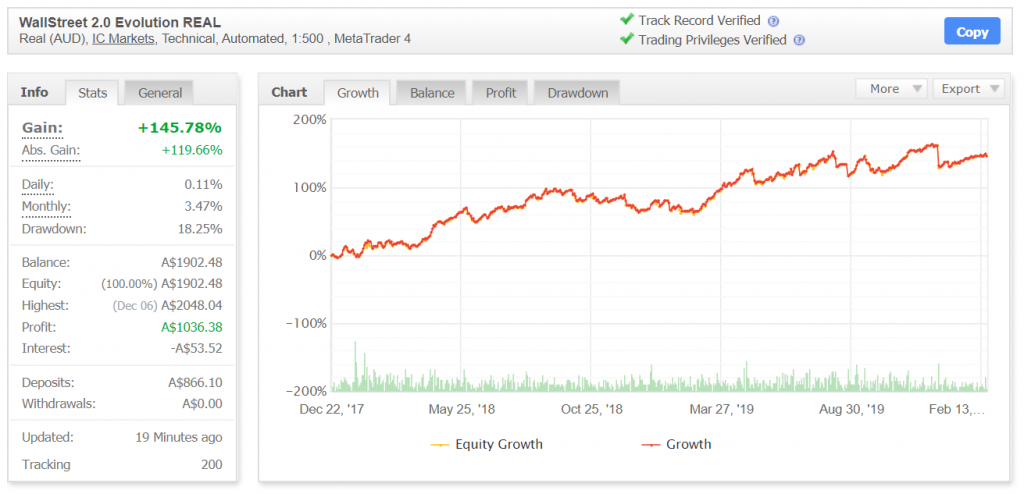Click the help icon beside Track Record Verified
Viewport: 1024px width, 494px height.
pyautogui.click(x=773, y=21)
